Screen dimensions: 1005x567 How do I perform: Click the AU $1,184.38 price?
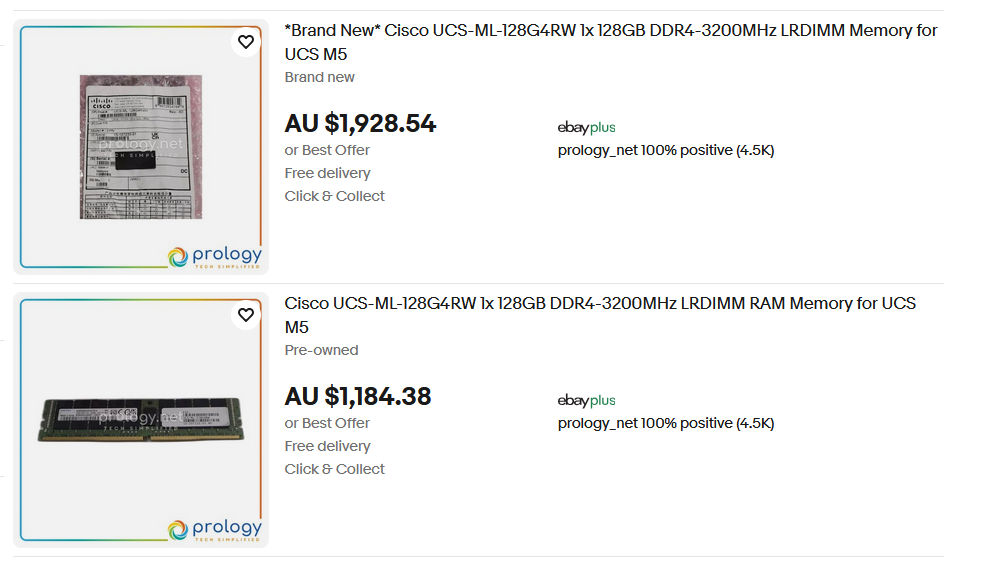click(358, 397)
